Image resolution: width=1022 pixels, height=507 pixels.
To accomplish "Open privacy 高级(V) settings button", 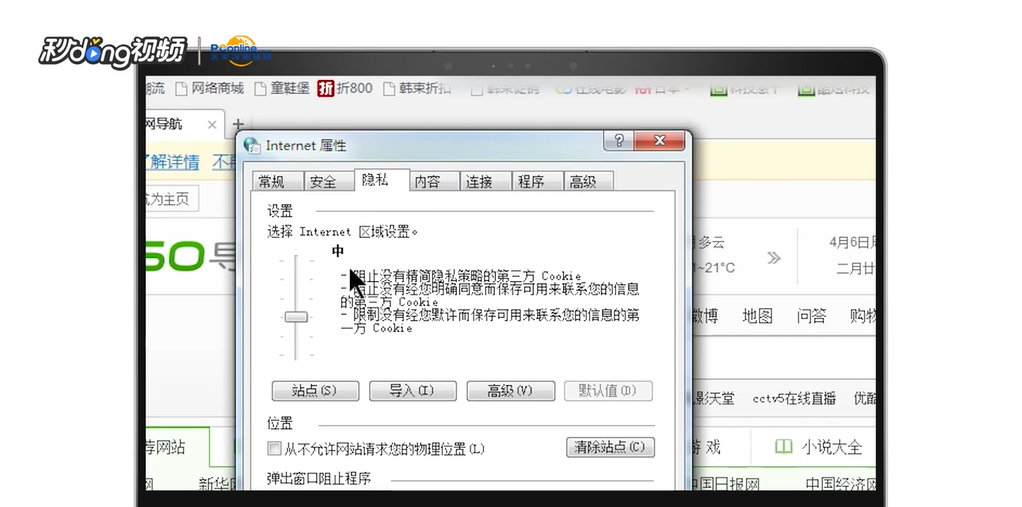I will coord(511,391).
